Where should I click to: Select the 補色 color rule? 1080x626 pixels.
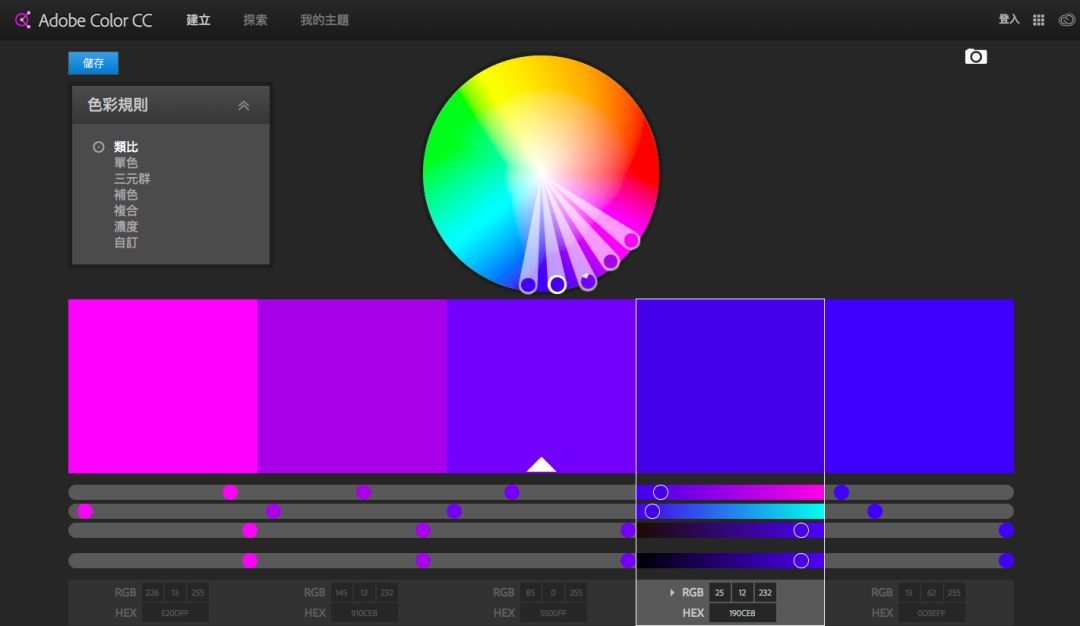pos(126,195)
